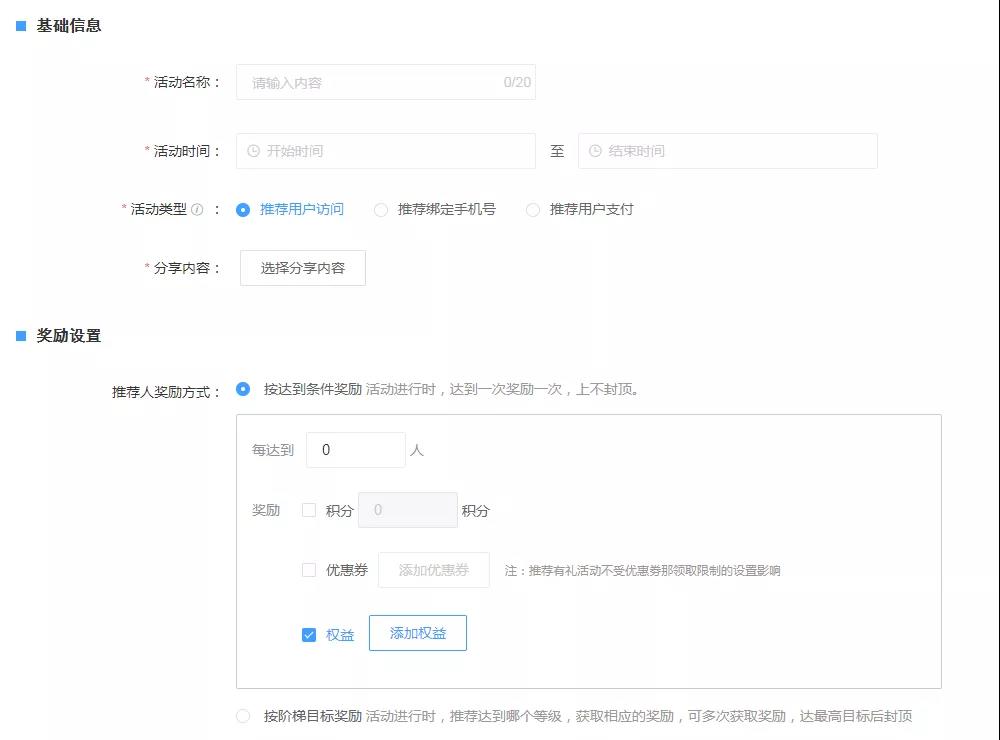Click the 推荐人奖励方式 label
Viewport: 1000px width, 740px height.
[166, 392]
